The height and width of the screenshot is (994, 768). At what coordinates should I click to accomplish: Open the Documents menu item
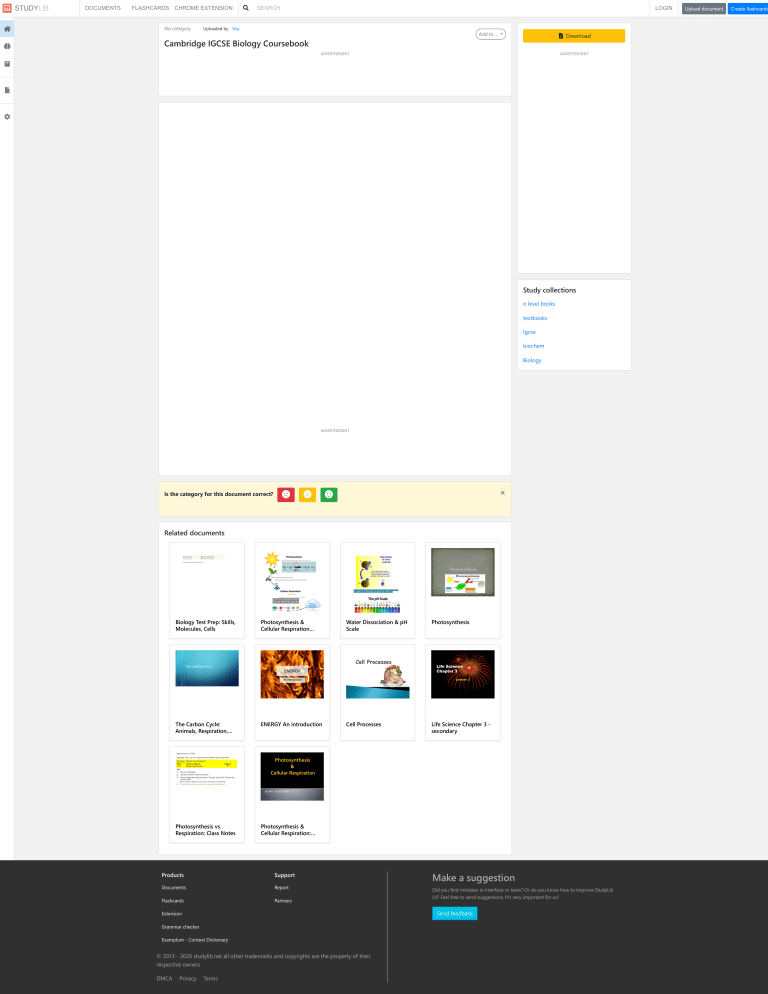[102, 8]
